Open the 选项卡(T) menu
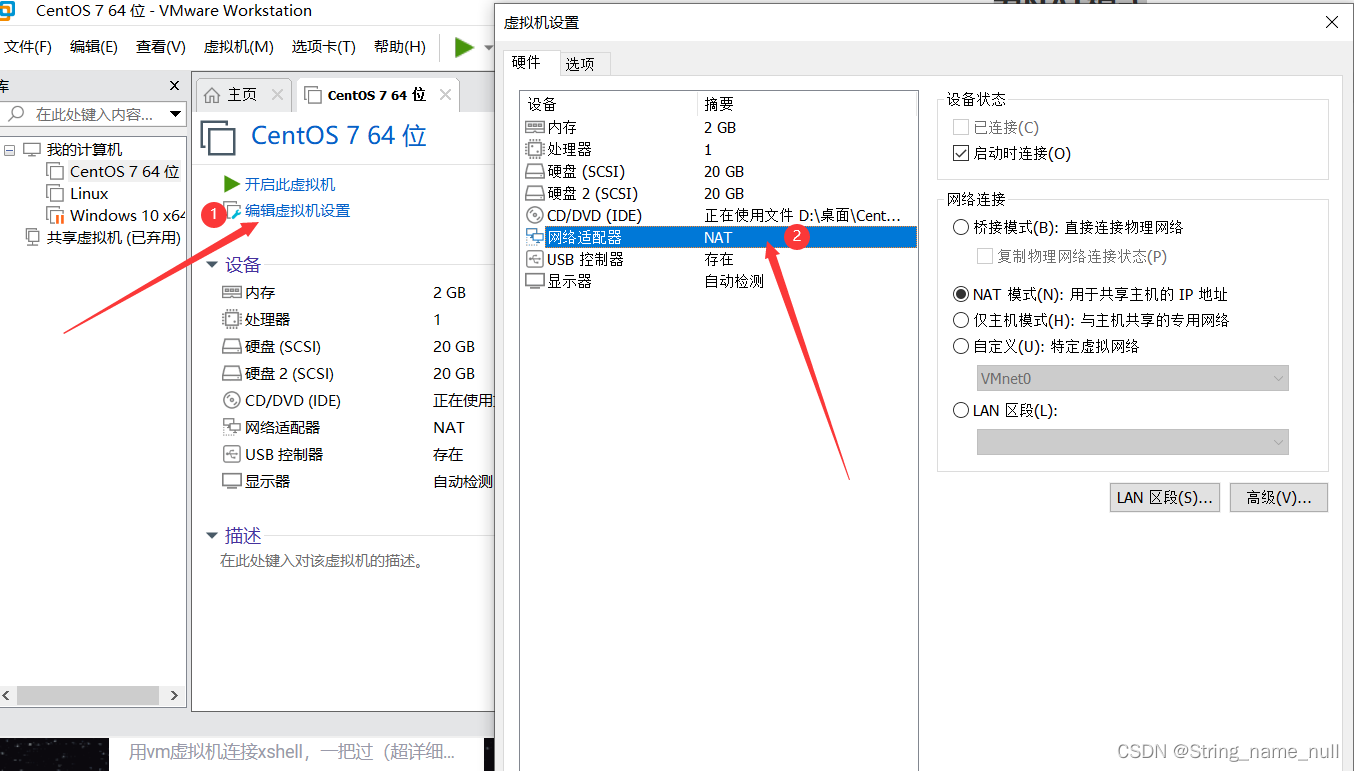 pos(324,47)
